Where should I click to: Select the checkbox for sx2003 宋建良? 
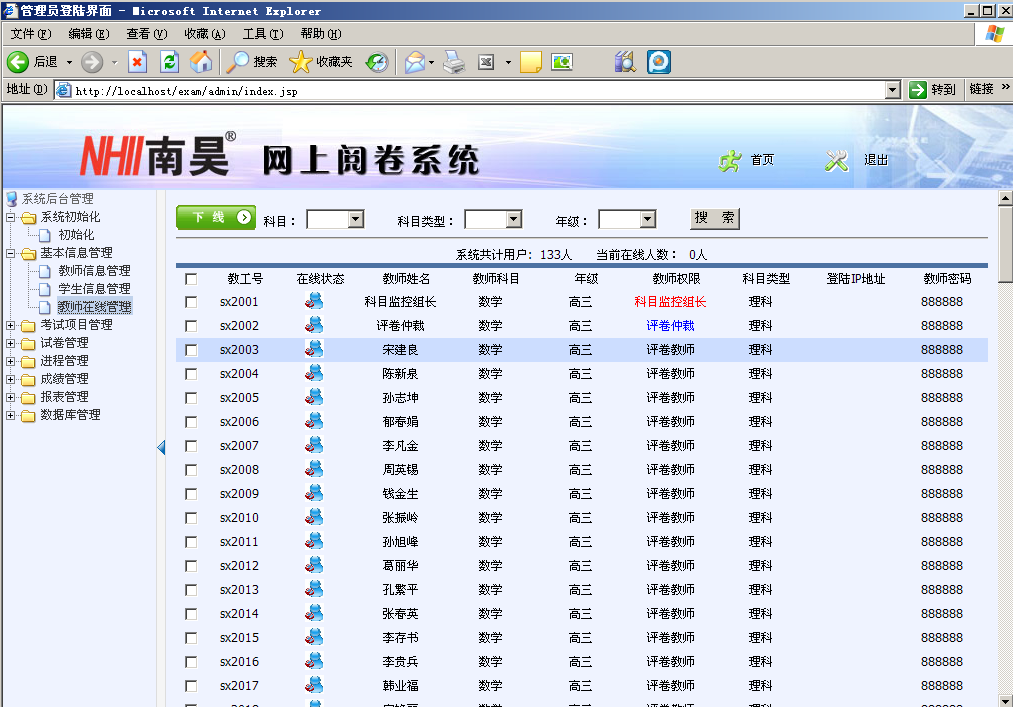(191, 350)
